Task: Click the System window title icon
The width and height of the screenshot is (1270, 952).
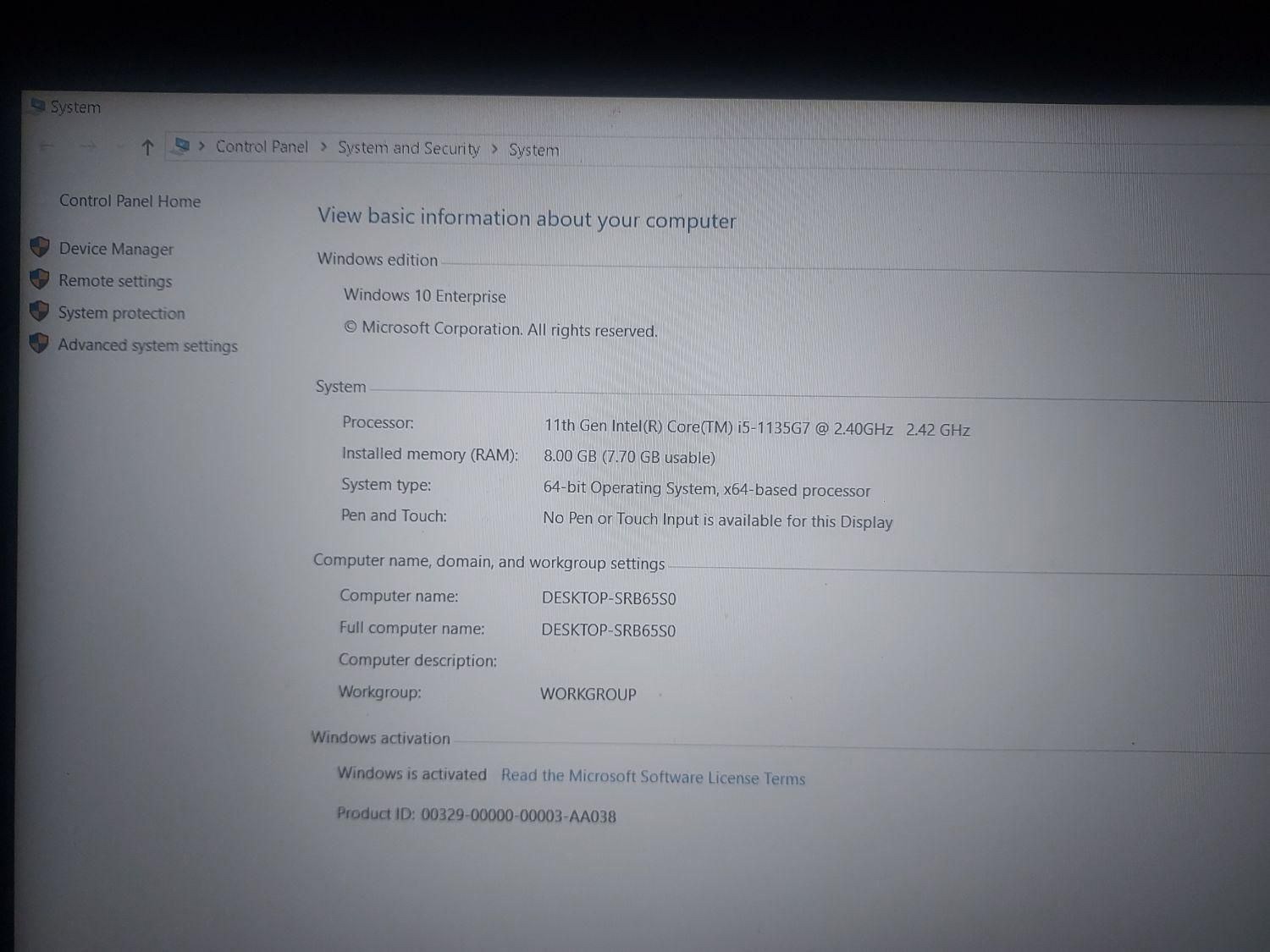Action: point(37,106)
